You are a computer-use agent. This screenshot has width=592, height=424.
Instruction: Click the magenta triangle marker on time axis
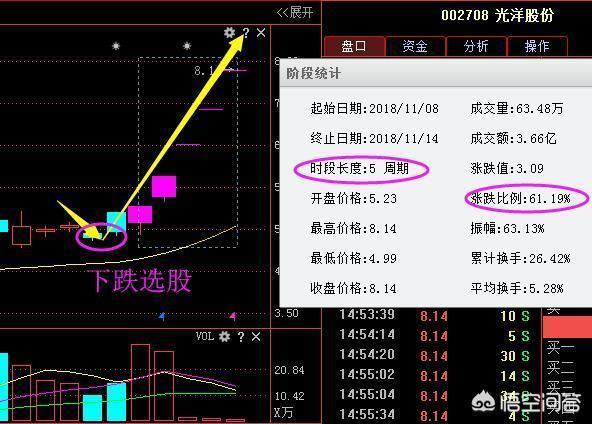click(x=233, y=316)
